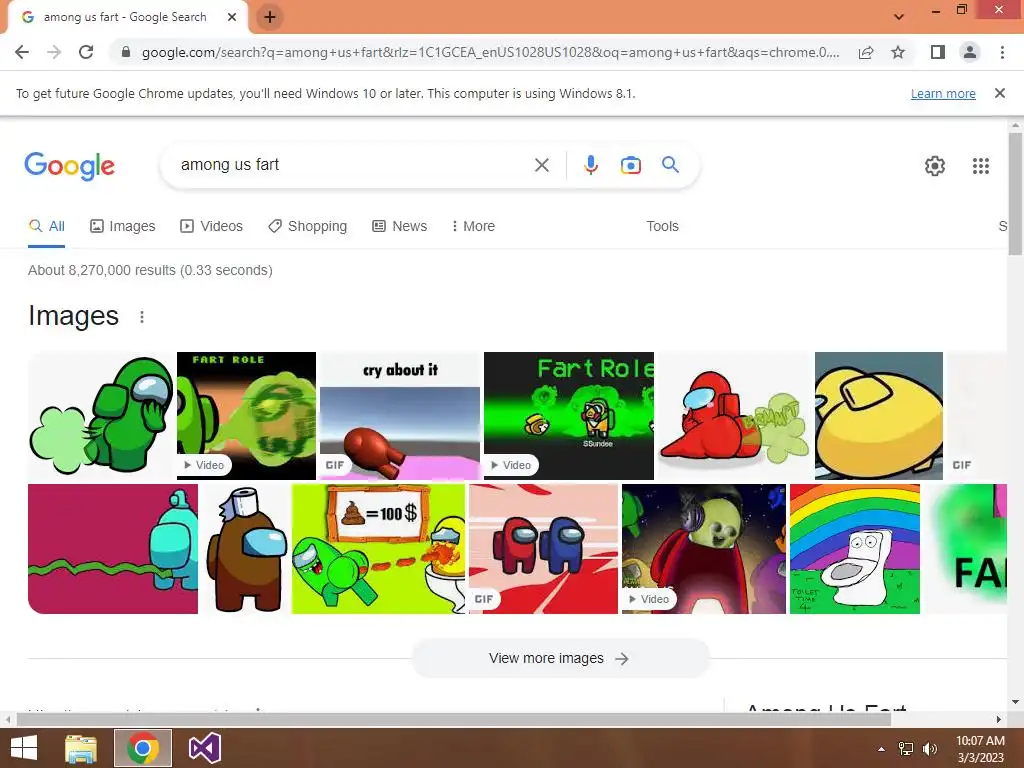The image size is (1024, 768).
Task: Click in the search box text
Action: 230,165
